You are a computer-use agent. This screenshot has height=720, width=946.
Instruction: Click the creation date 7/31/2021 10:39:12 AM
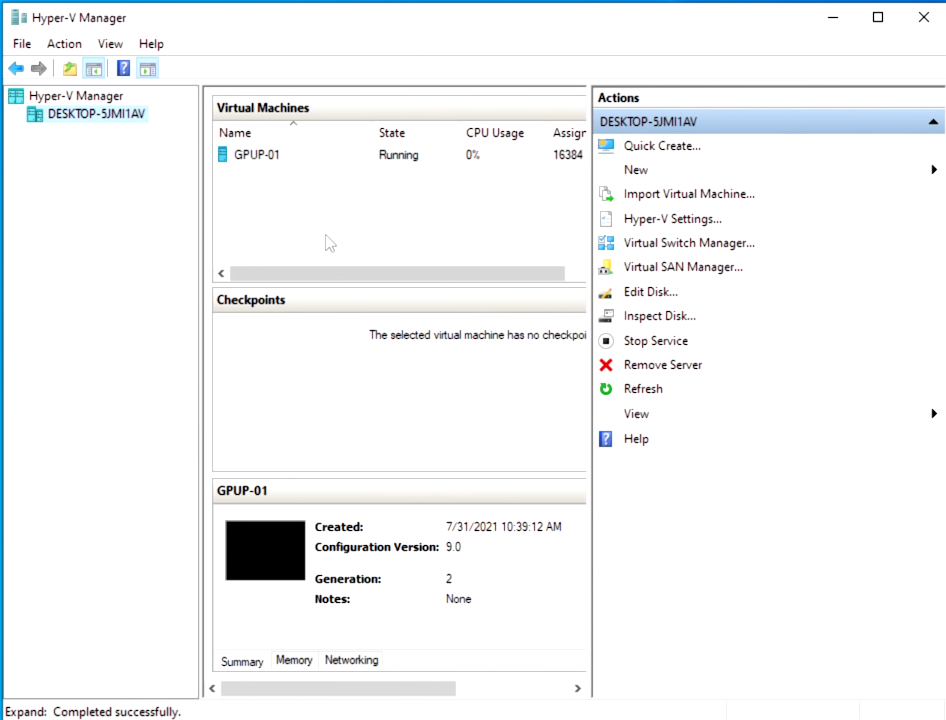[503, 527]
